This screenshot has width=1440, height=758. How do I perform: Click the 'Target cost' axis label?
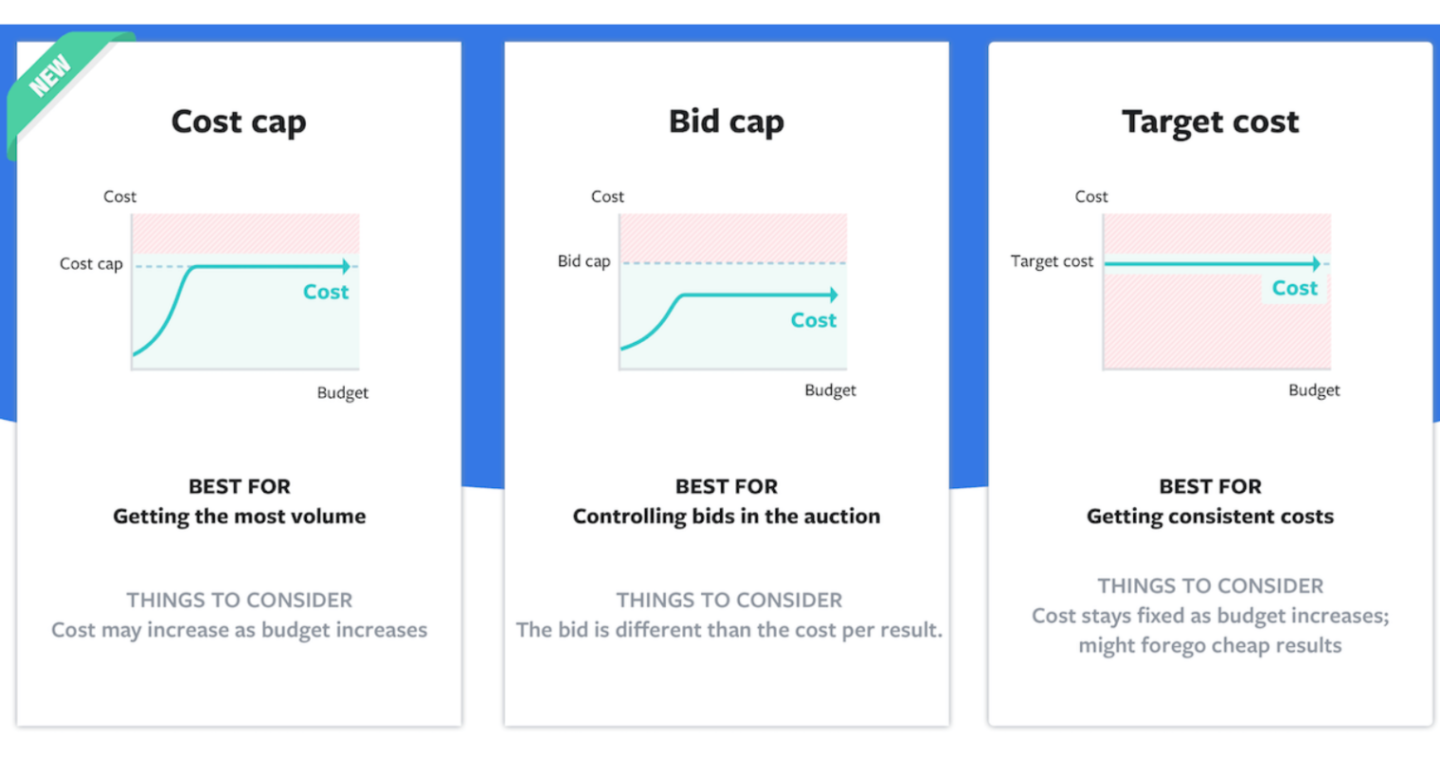pyautogui.click(x=1052, y=262)
